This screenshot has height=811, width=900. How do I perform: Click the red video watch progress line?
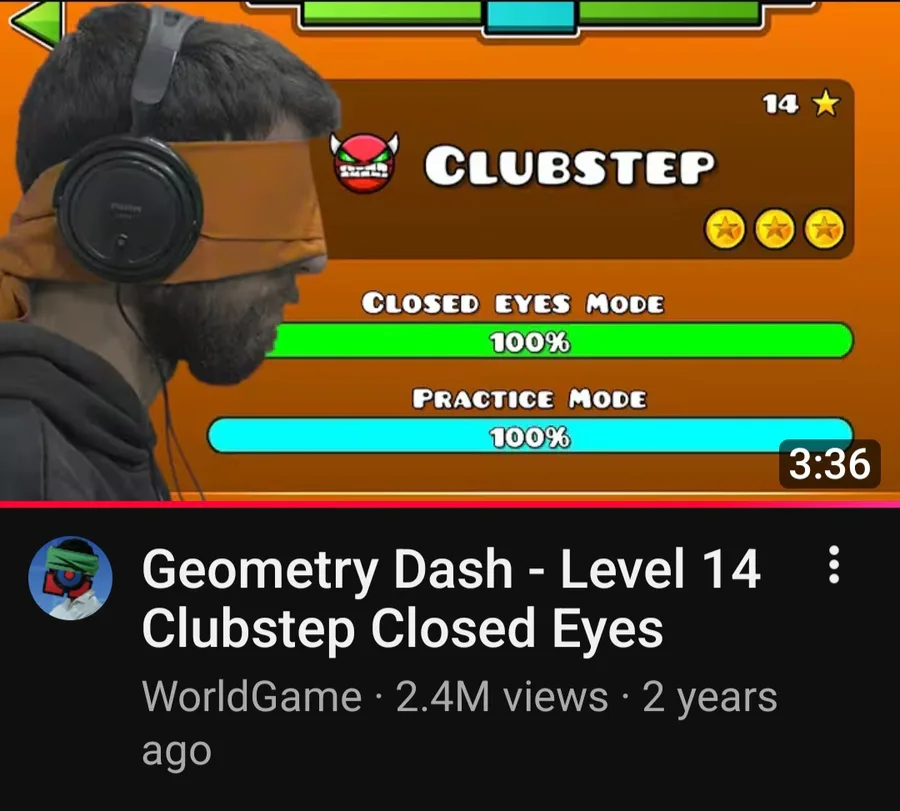[x=450, y=503]
